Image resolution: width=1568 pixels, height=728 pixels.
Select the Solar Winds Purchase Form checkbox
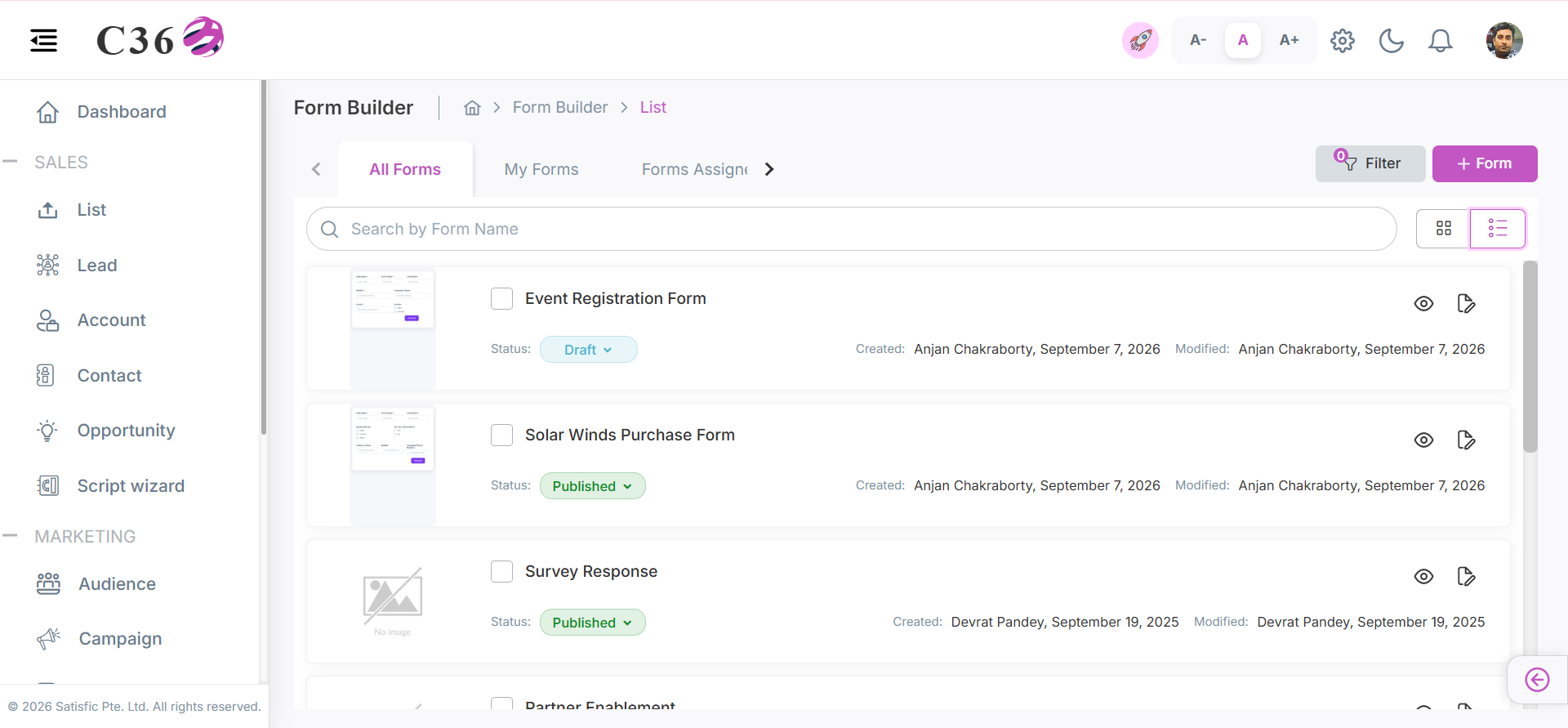(502, 435)
